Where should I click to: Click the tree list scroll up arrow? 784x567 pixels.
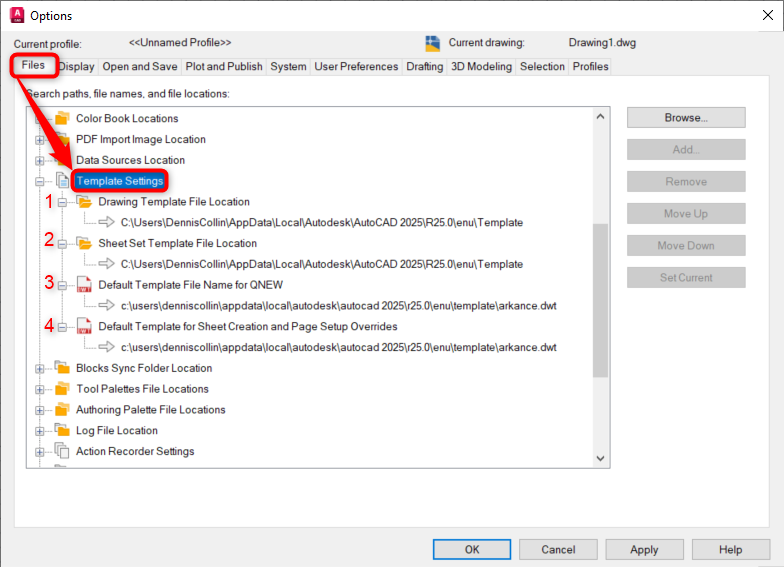pos(600,116)
